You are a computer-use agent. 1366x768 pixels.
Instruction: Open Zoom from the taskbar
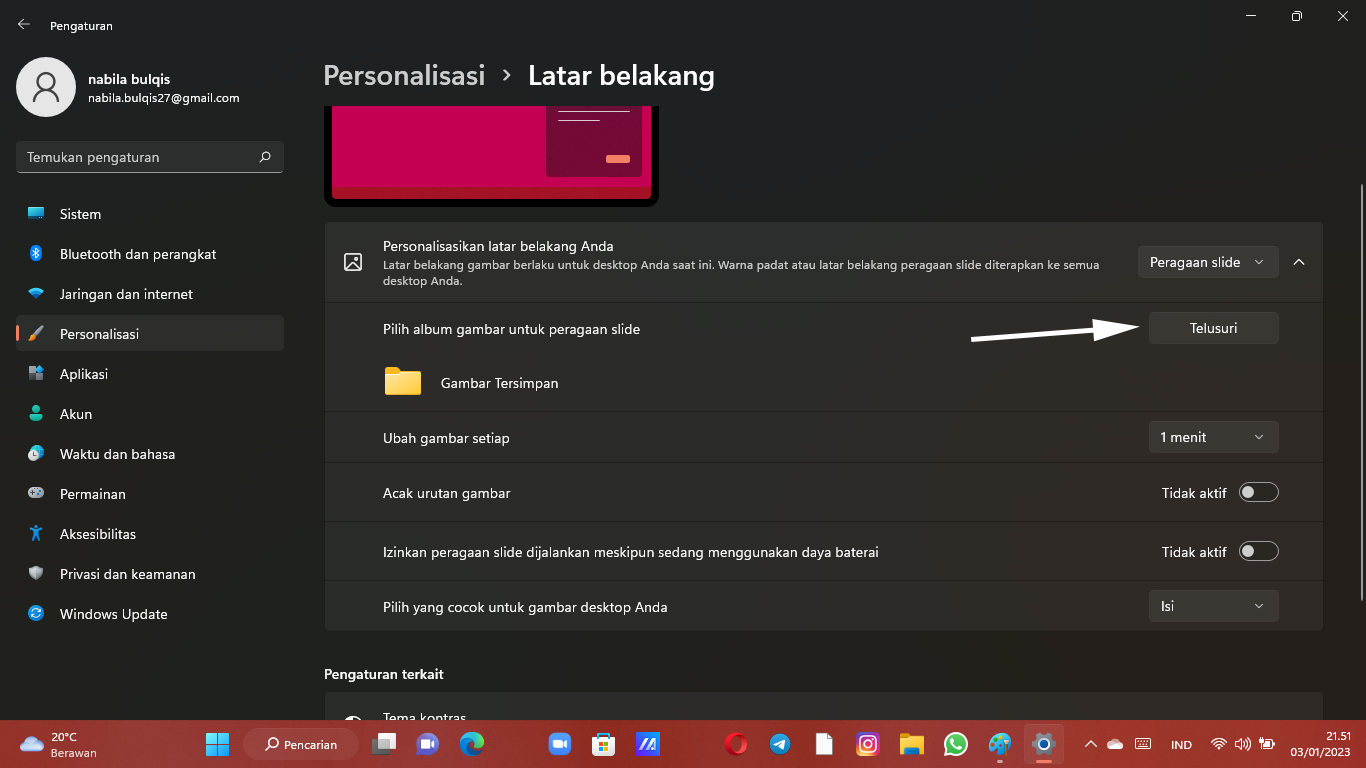coord(559,744)
